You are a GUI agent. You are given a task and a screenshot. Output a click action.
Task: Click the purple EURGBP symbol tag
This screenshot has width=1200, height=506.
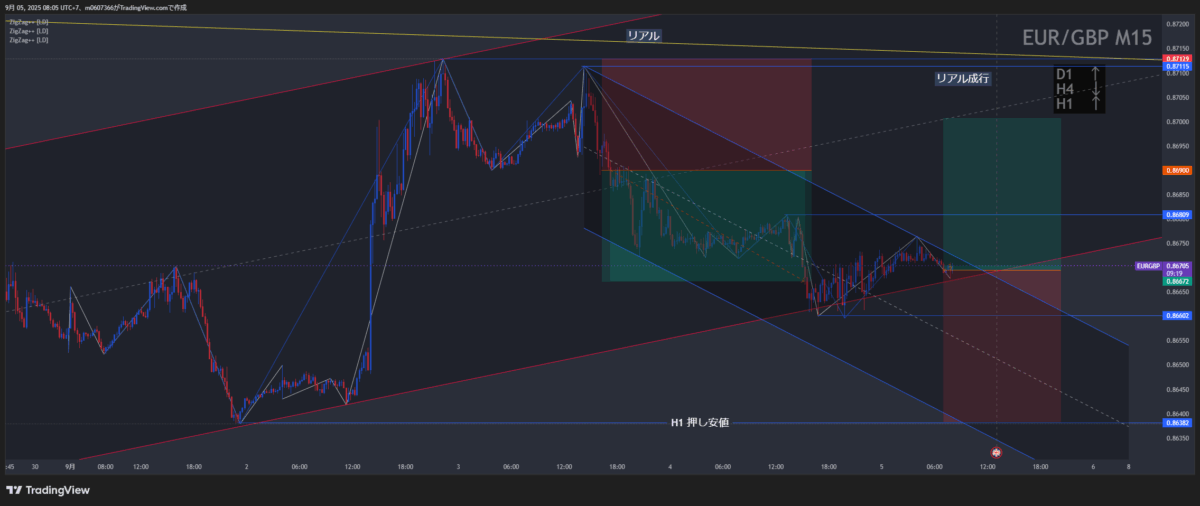click(1146, 266)
